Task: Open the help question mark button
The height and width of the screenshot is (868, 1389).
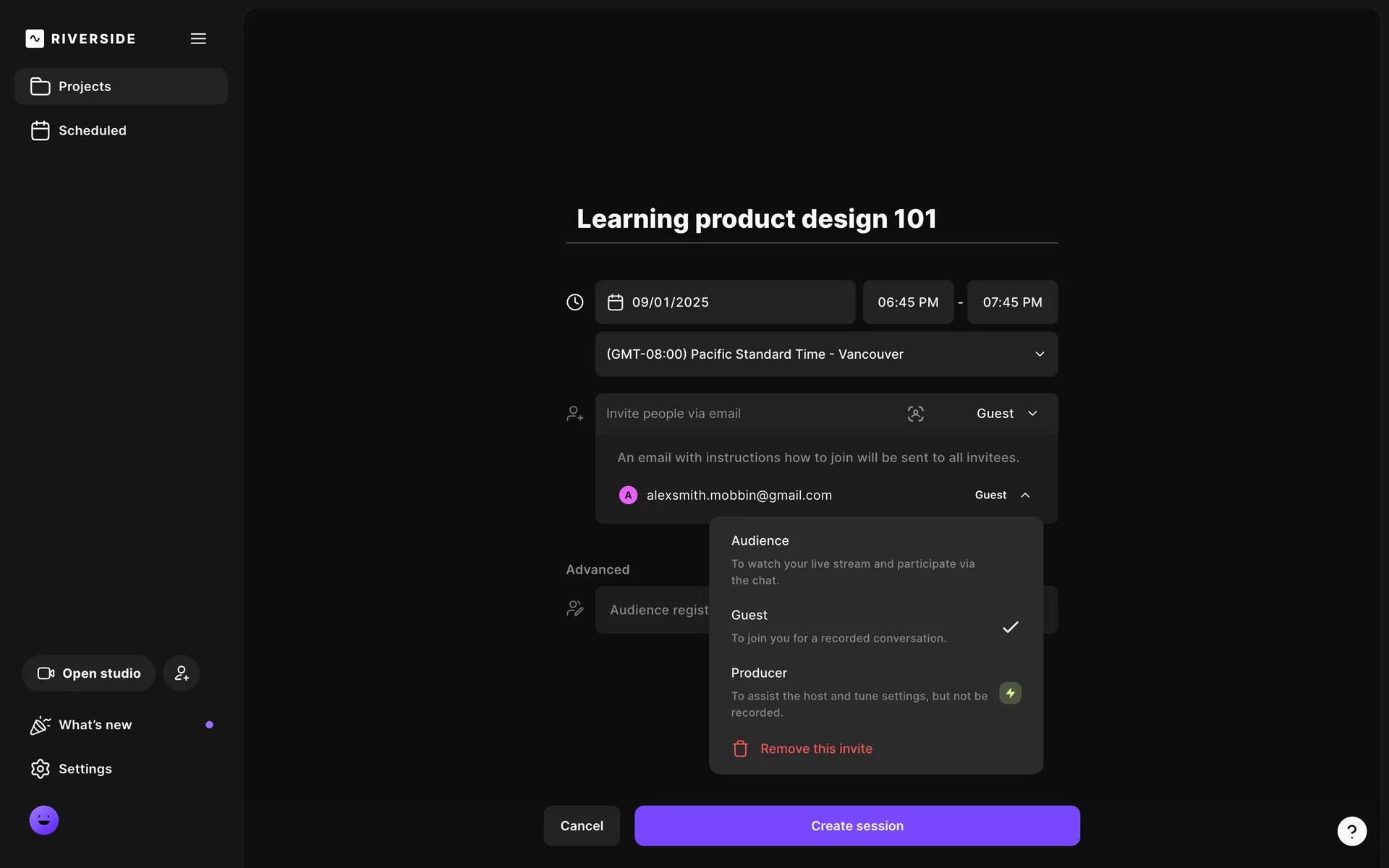Action: pyautogui.click(x=1351, y=831)
